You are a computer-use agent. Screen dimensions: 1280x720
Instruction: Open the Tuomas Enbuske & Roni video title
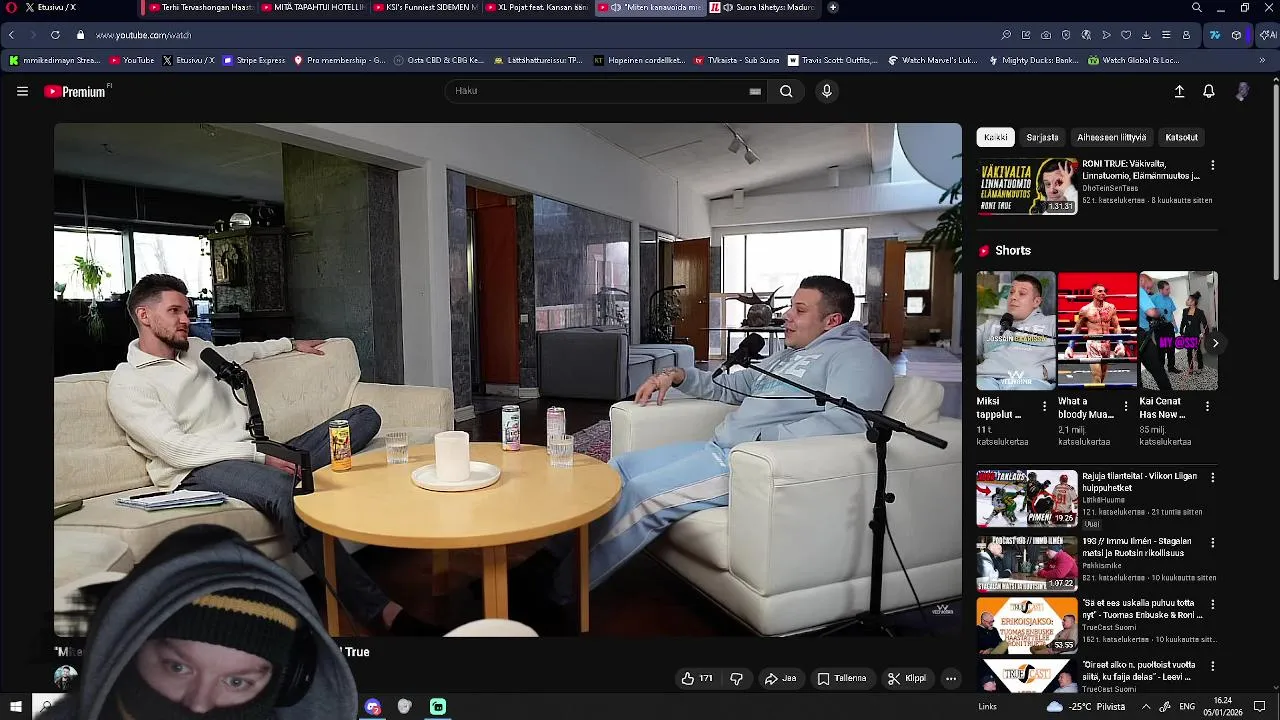click(x=1142, y=609)
